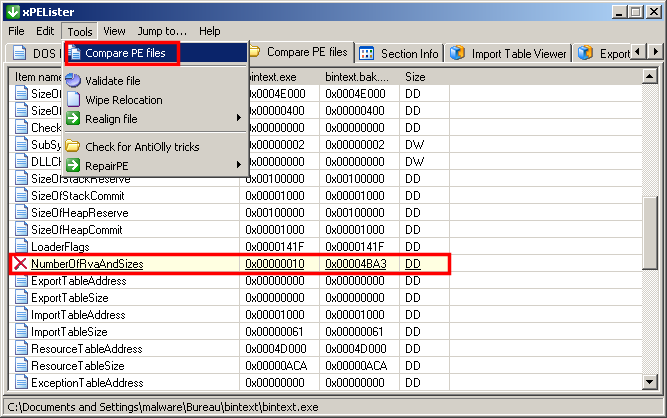Click the red X icon beside NumberOfRvaAndSizes
Viewport: 667px width, 418px height.
click(x=20, y=264)
